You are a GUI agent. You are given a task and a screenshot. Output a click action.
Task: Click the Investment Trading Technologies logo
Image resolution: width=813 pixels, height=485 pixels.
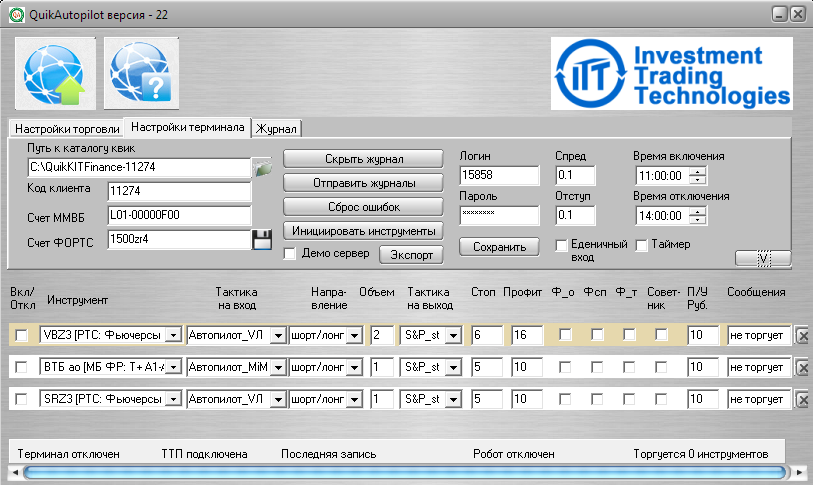coord(671,73)
